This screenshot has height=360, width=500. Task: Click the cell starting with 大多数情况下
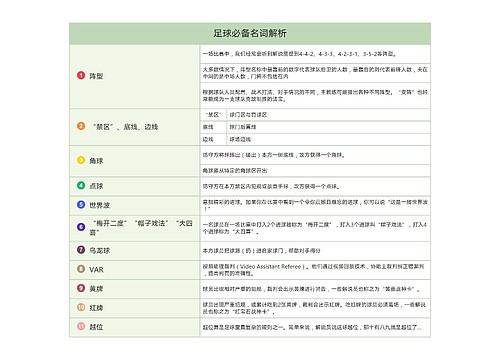point(315,73)
